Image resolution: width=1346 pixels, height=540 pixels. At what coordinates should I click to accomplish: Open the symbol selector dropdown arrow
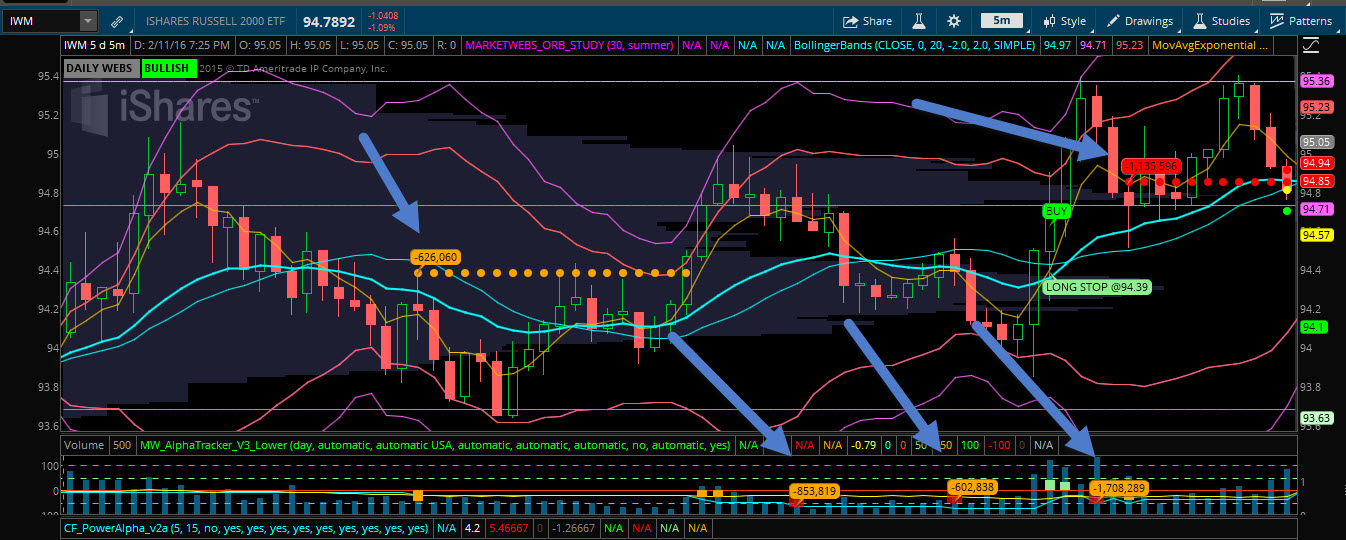coord(88,21)
